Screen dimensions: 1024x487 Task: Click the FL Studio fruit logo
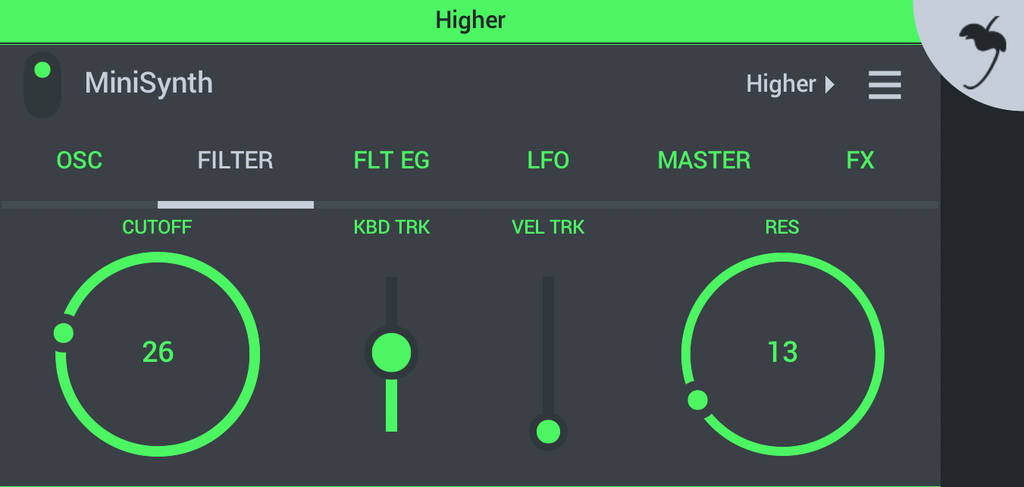coord(983,52)
